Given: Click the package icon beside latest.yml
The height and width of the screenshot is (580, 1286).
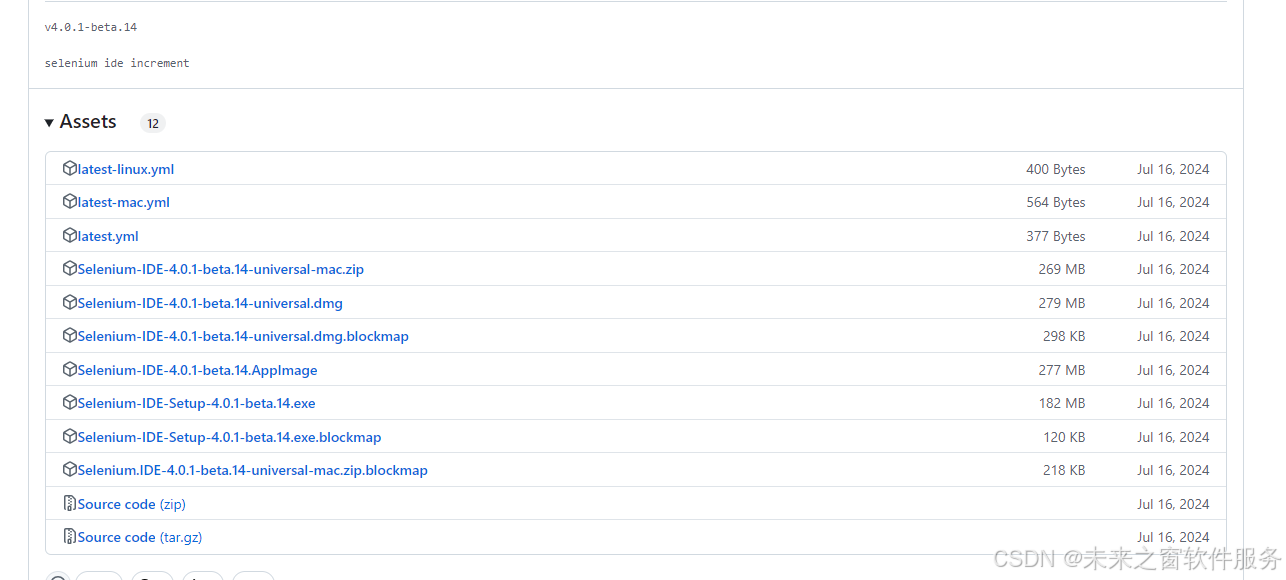Looking at the screenshot, I should click(70, 235).
